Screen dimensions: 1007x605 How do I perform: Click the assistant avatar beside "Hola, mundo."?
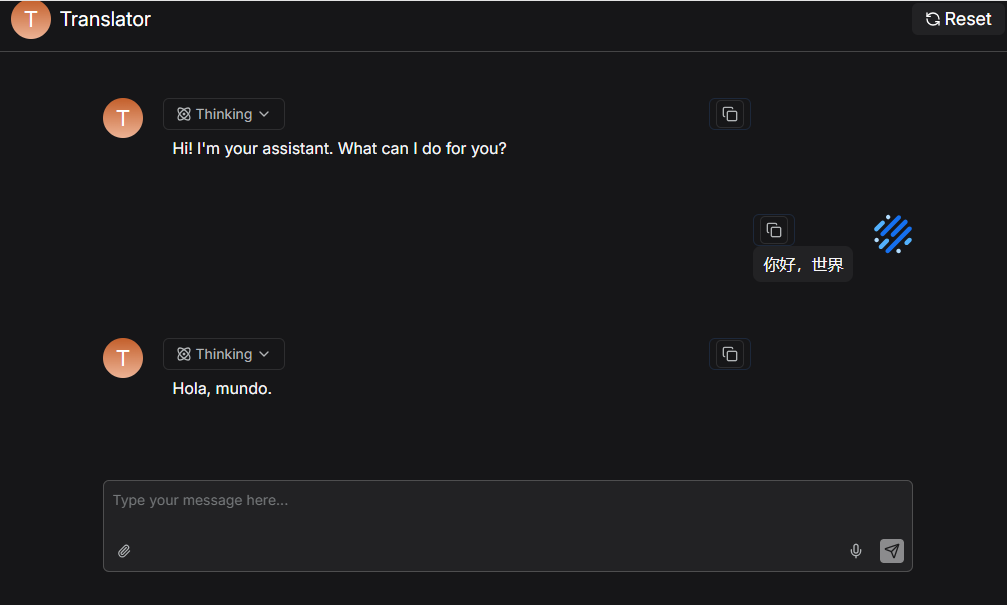coord(123,358)
